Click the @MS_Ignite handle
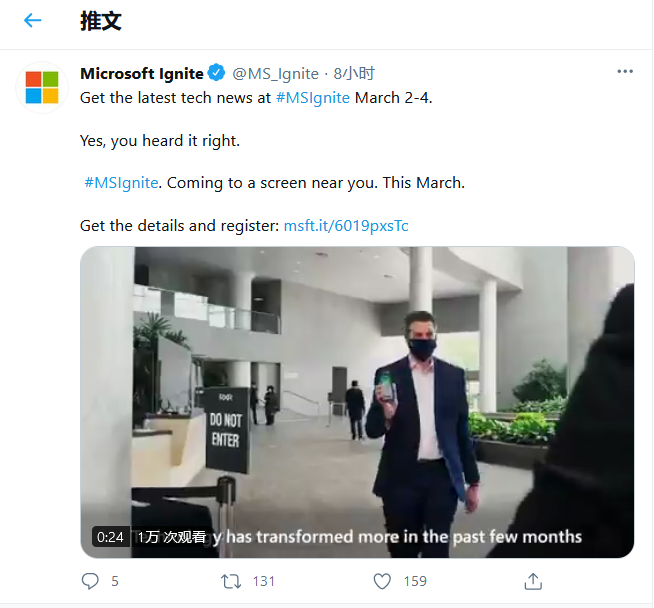The image size is (654, 608). [275, 73]
